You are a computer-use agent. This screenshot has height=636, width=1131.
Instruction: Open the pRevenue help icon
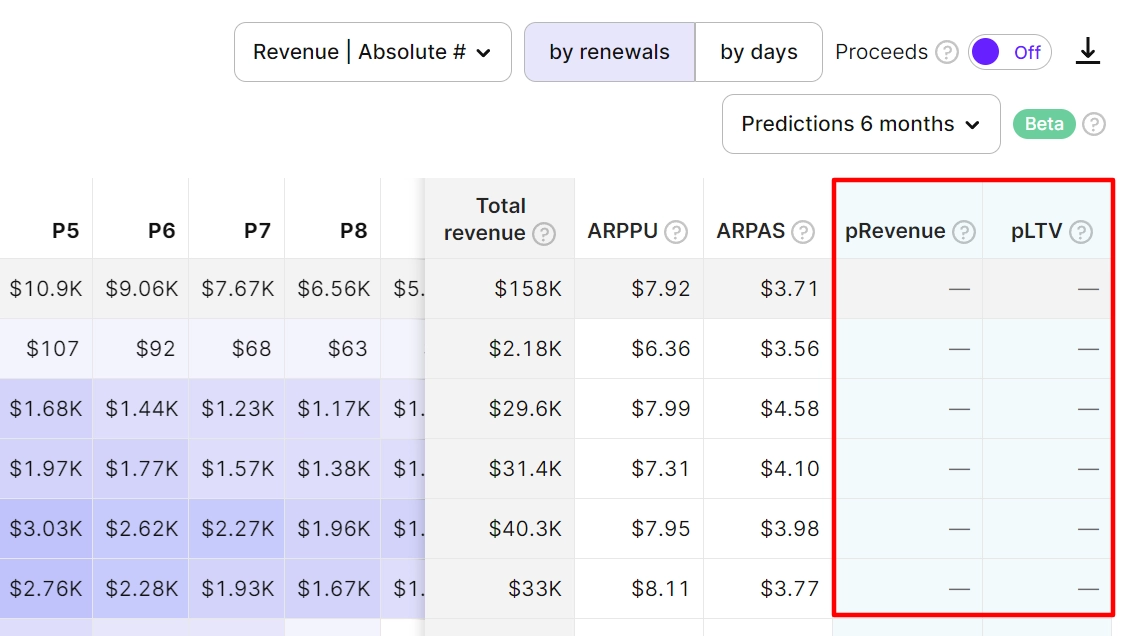click(x=964, y=232)
